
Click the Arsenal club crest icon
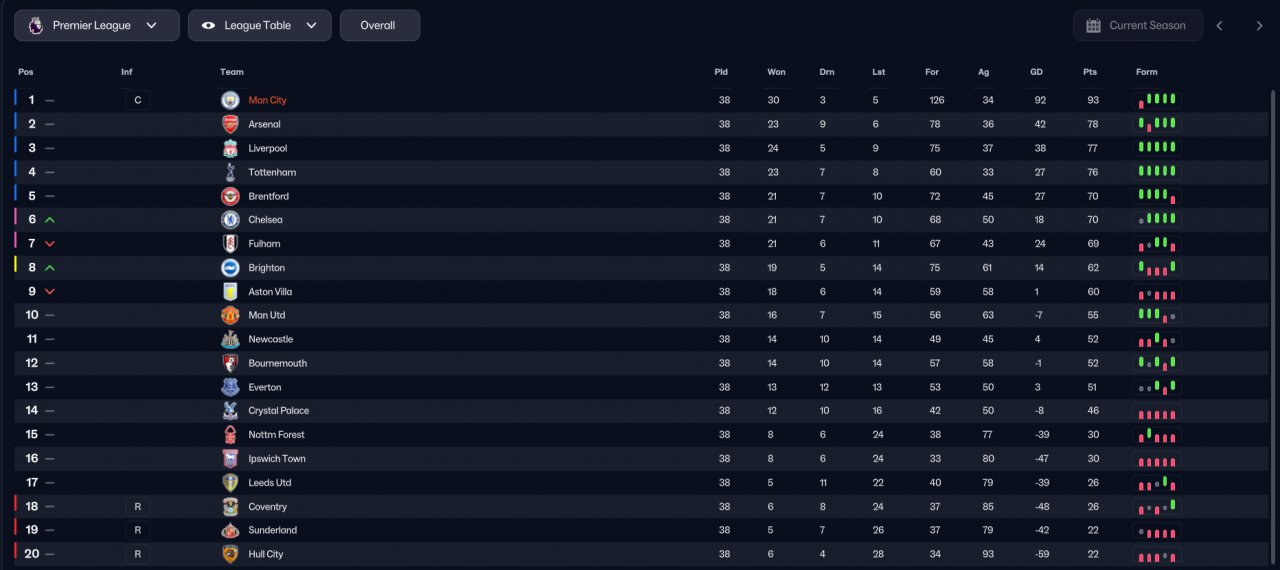[x=230, y=124]
